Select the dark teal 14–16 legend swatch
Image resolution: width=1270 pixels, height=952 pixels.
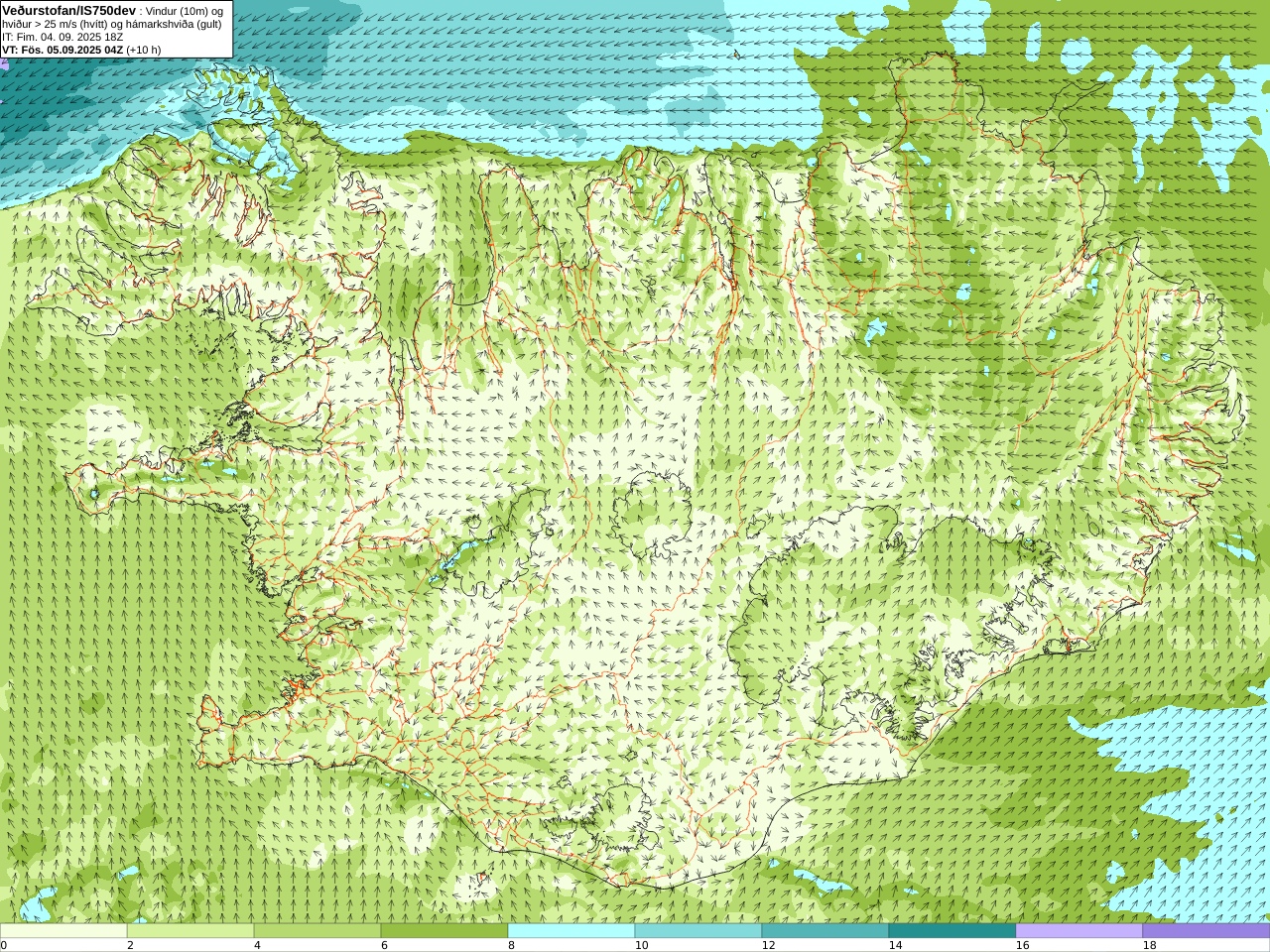click(952, 931)
